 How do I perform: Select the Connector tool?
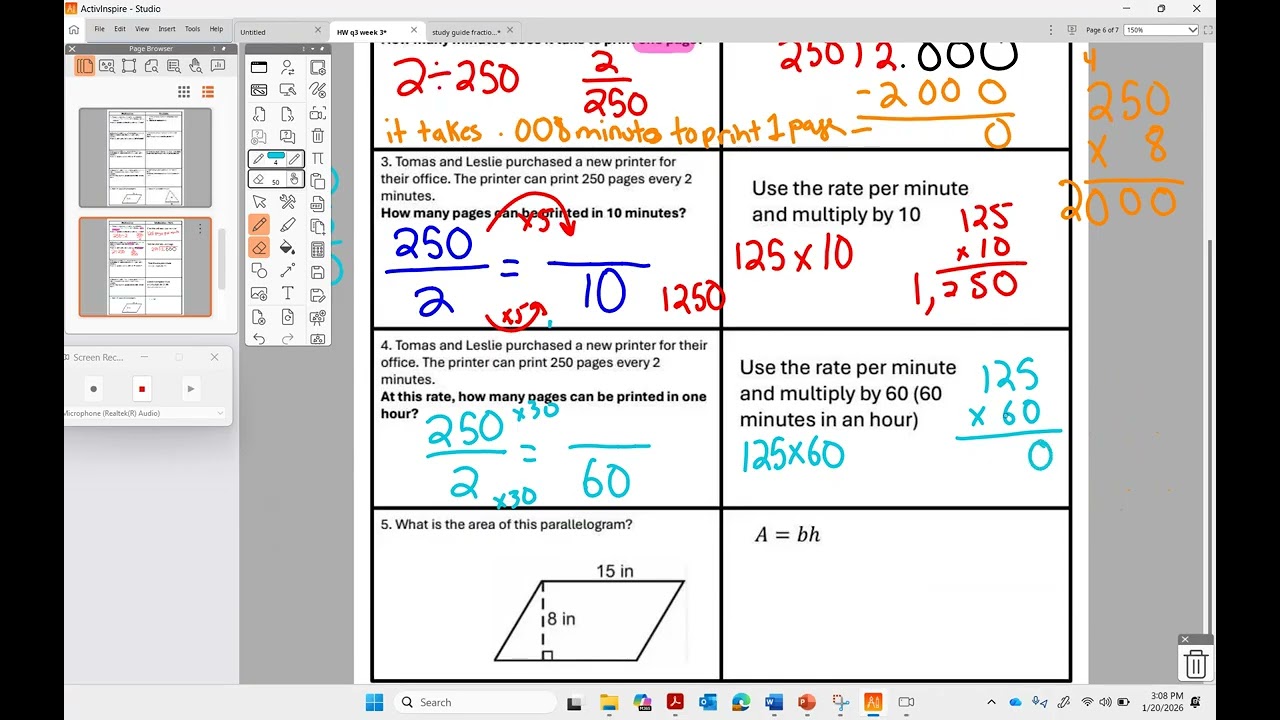(289, 270)
